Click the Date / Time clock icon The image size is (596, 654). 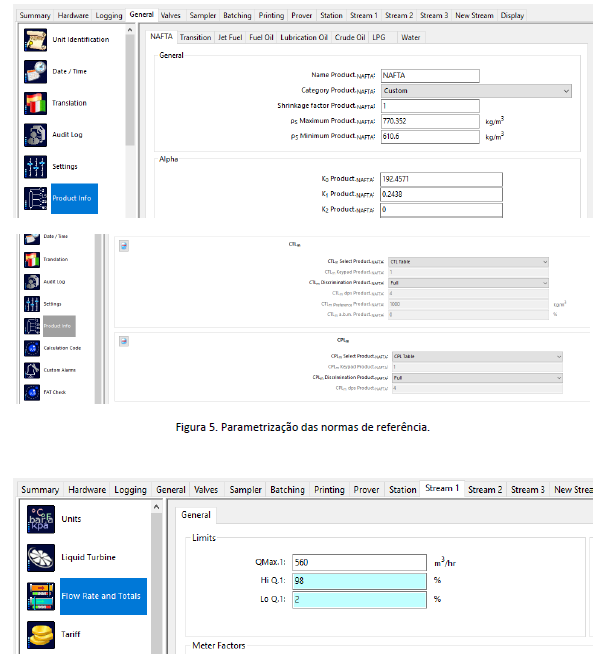(35, 72)
